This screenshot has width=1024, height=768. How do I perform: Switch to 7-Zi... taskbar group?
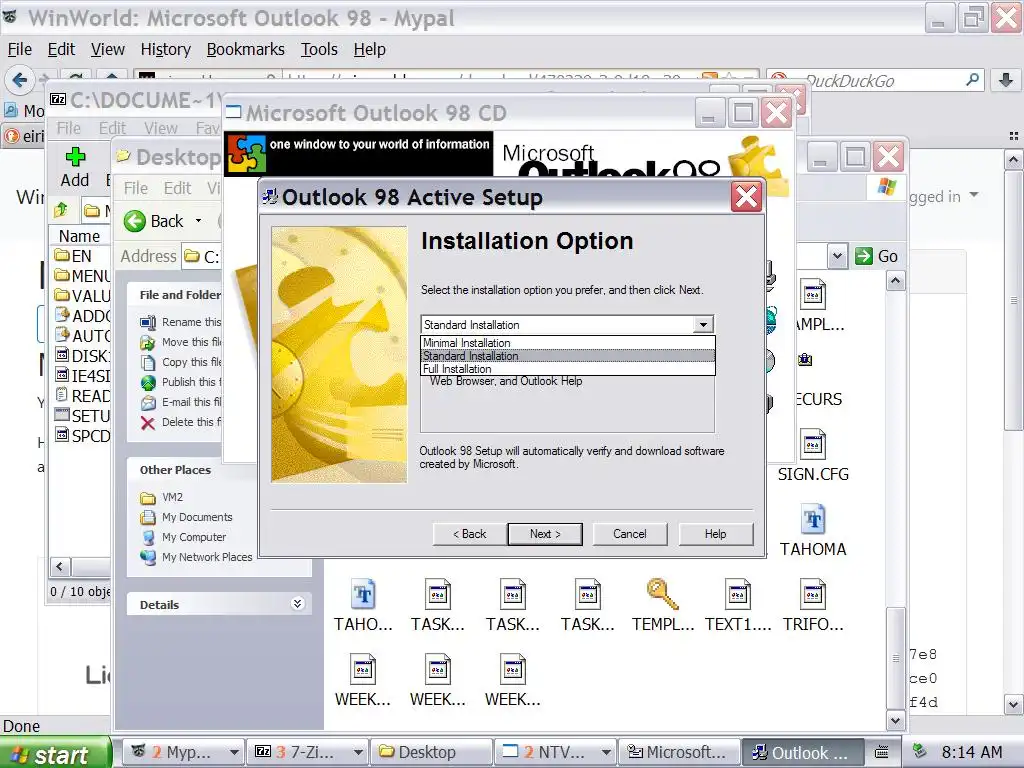click(x=308, y=752)
